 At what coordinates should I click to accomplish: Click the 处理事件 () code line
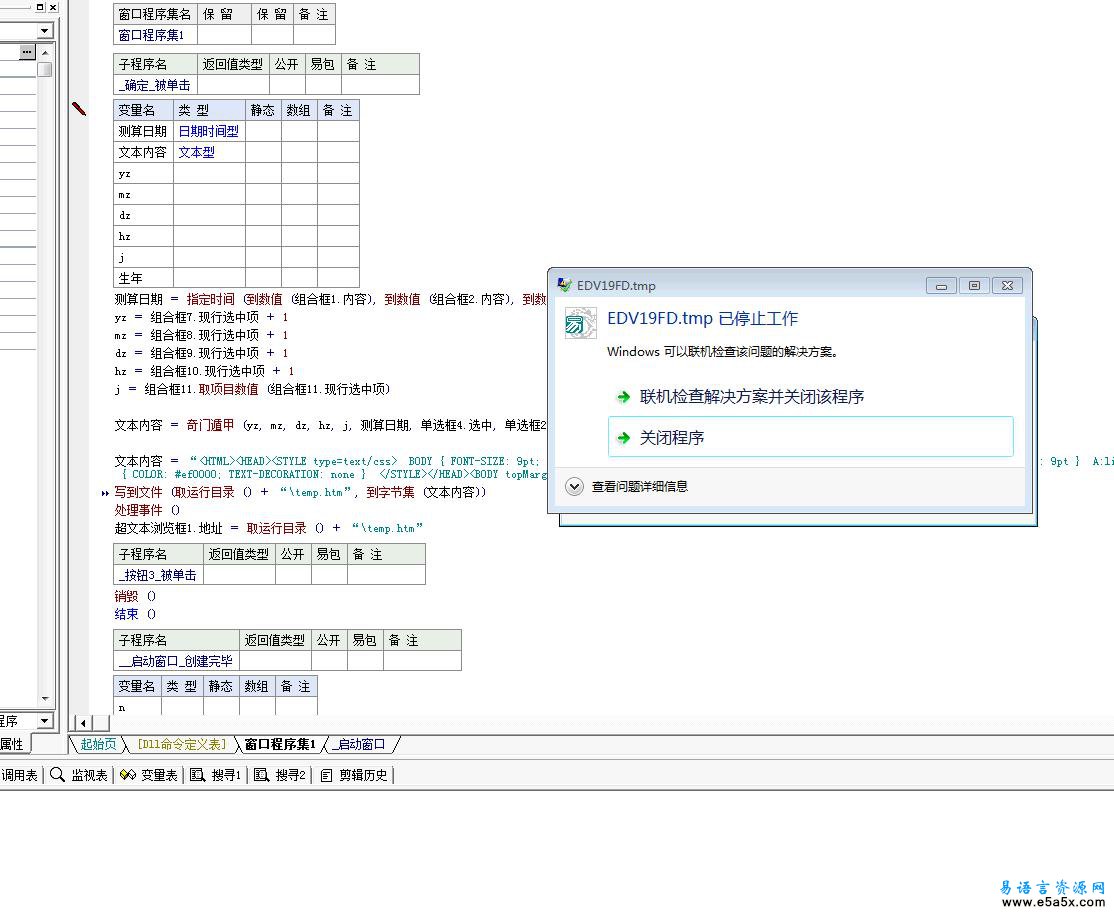coord(147,510)
